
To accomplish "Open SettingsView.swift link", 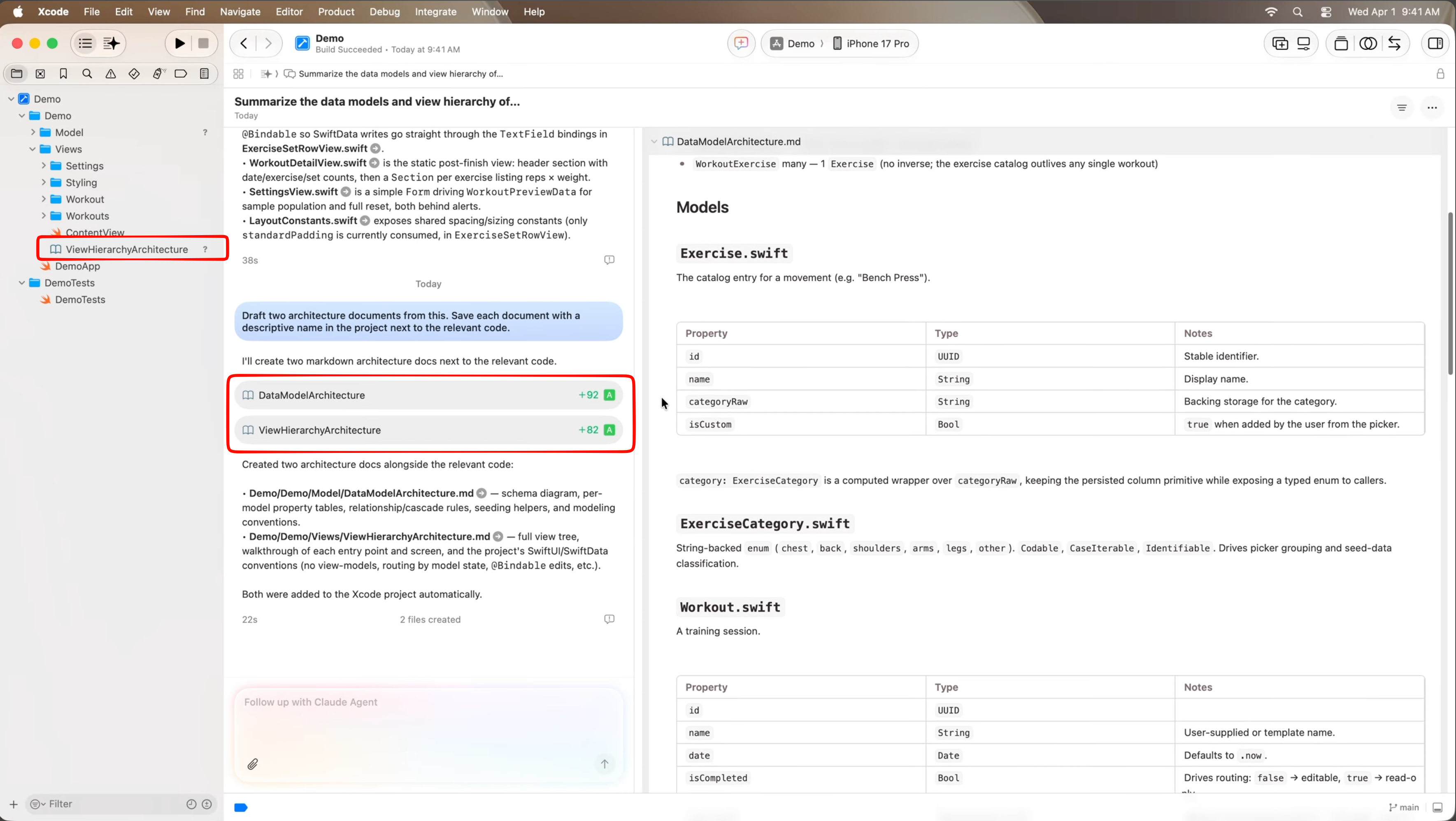I will [293, 192].
